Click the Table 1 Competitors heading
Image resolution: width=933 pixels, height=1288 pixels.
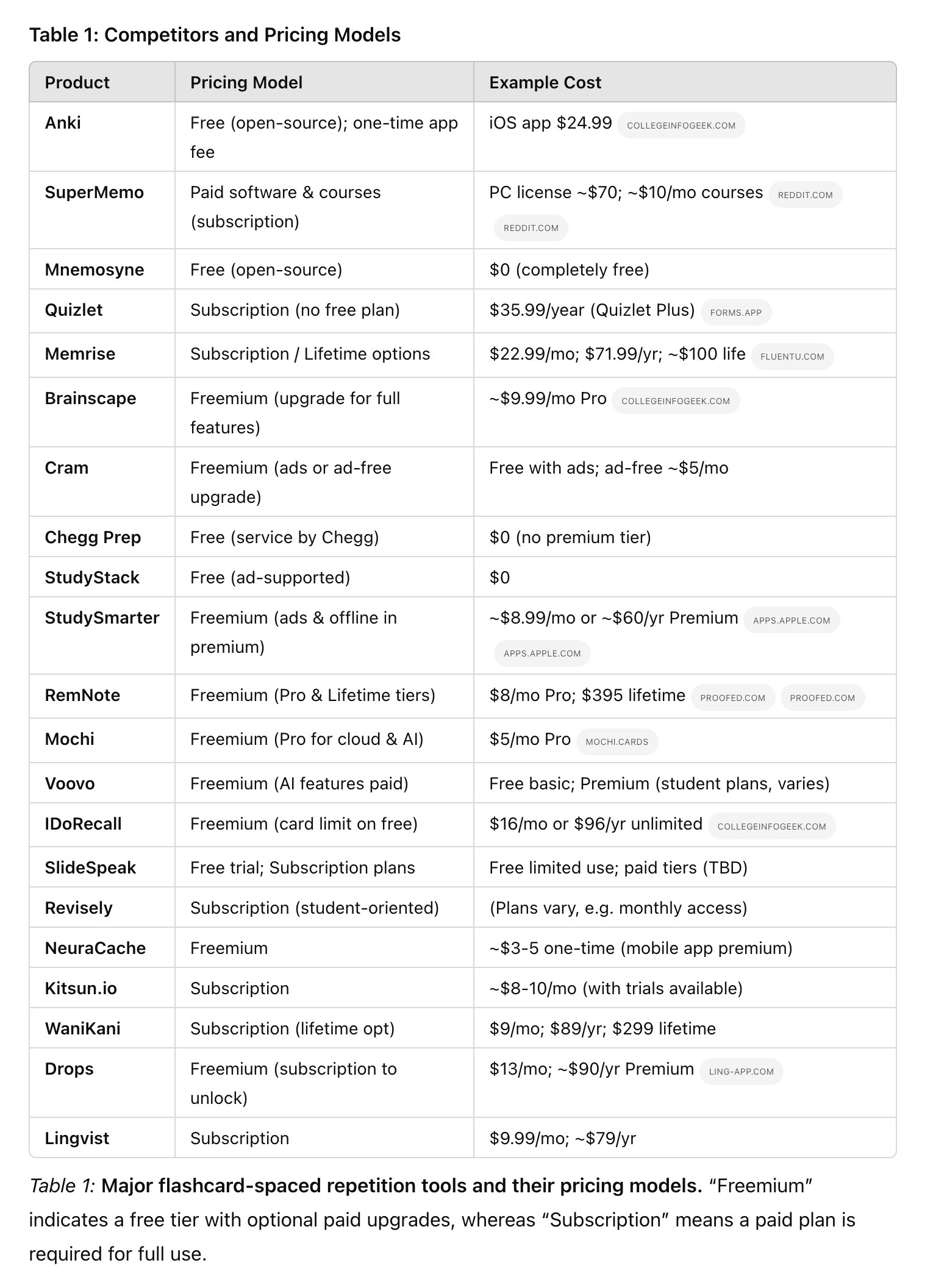[215, 35]
